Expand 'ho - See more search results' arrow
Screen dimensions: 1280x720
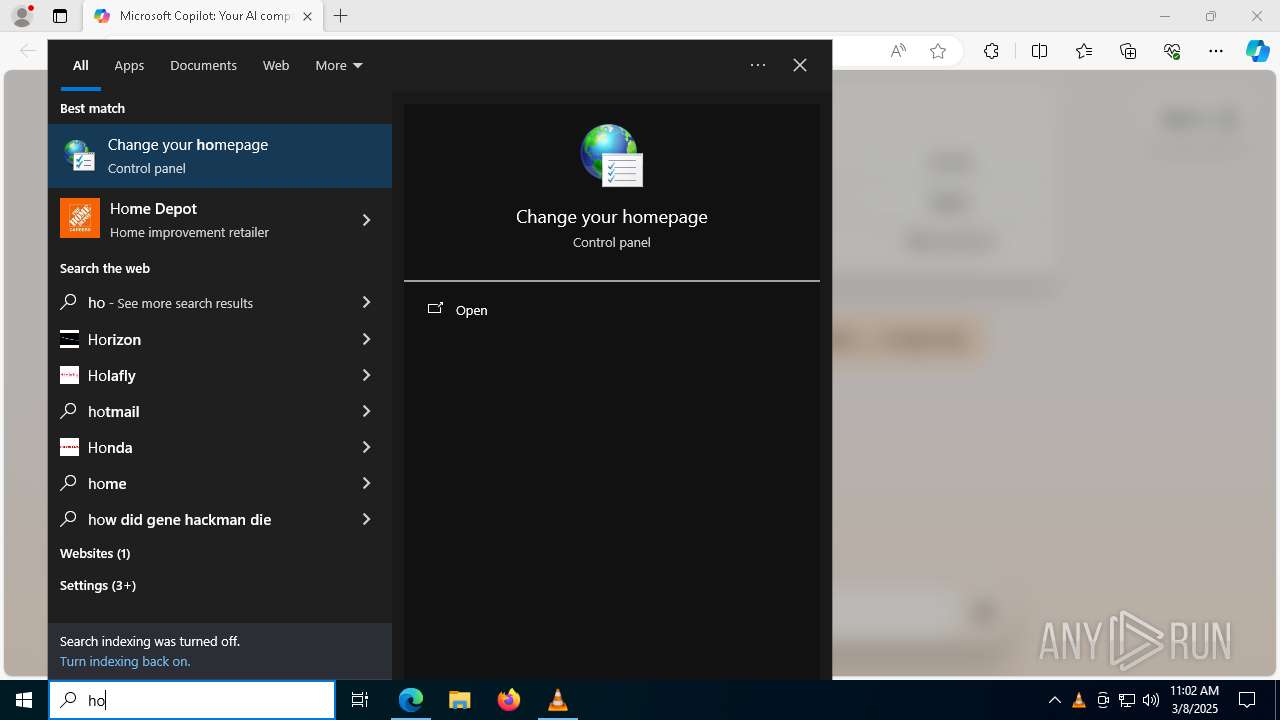[x=366, y=302]
